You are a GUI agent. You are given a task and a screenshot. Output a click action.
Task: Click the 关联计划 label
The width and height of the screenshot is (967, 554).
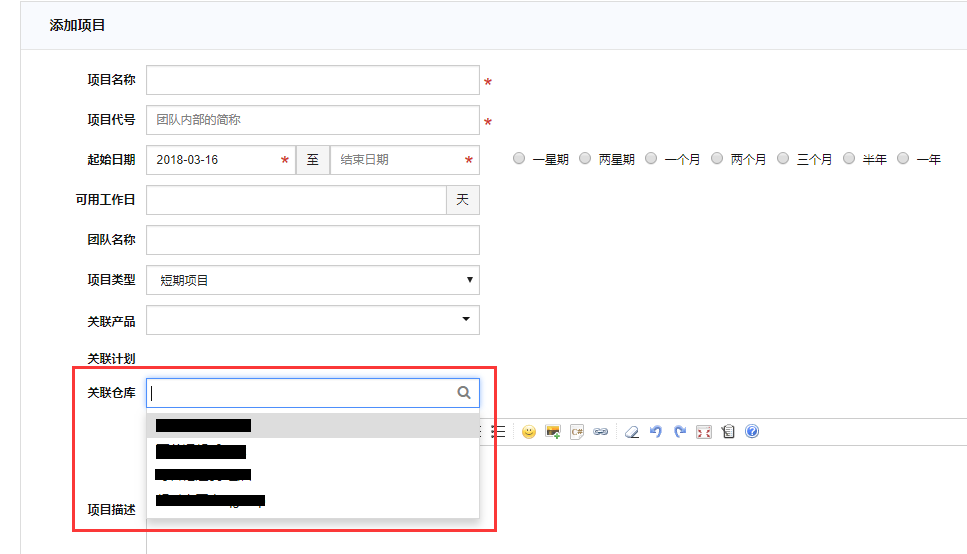111,358
